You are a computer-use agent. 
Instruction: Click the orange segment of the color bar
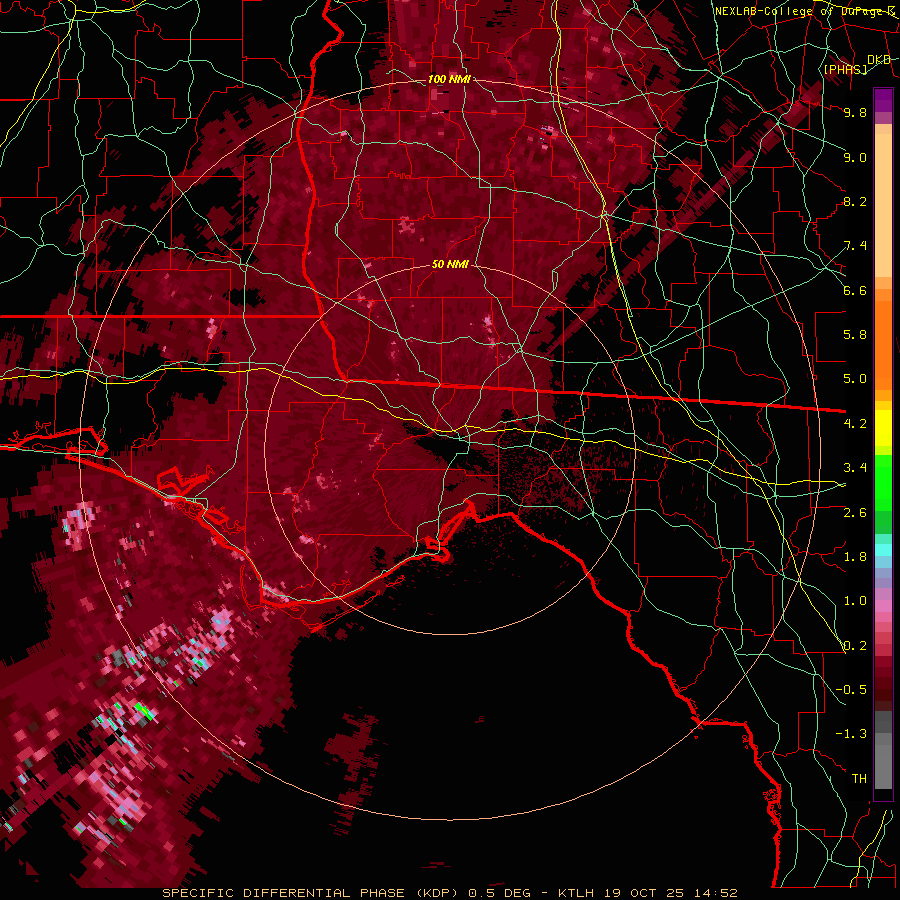(x=883, y=346)
